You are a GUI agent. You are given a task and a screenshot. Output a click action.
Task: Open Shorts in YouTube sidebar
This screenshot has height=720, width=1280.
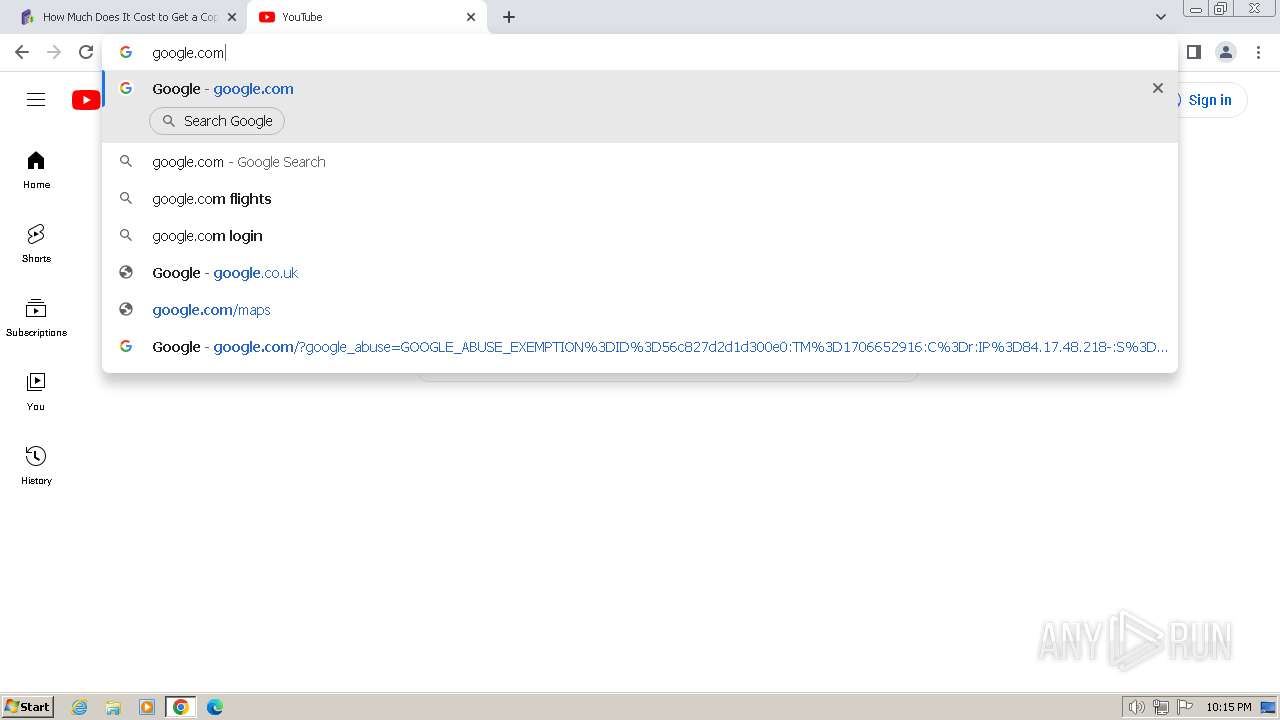36,244
